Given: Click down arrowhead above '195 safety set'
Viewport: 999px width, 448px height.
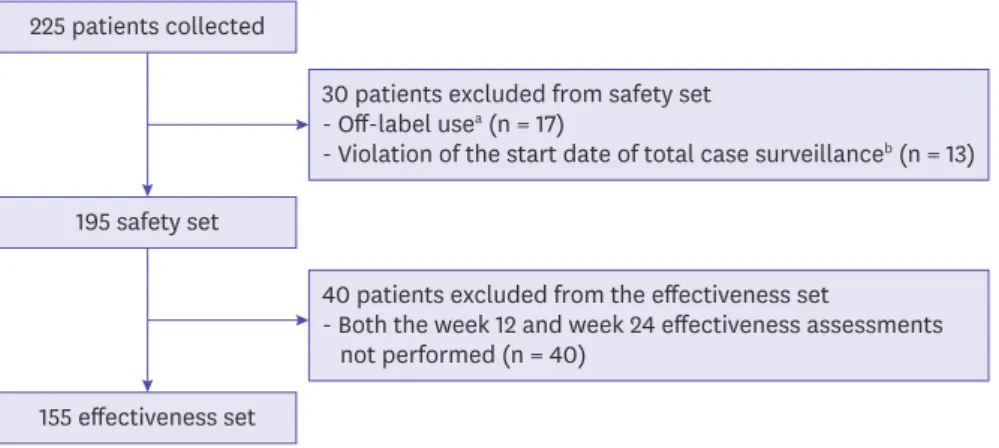Looking at the screenshot, I should (x=147, y=191).
